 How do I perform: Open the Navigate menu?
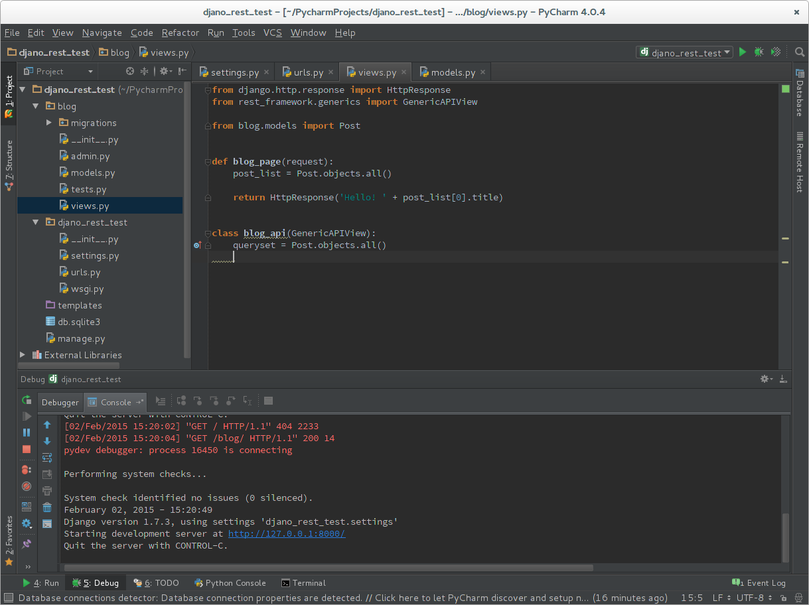coord(102,33)
